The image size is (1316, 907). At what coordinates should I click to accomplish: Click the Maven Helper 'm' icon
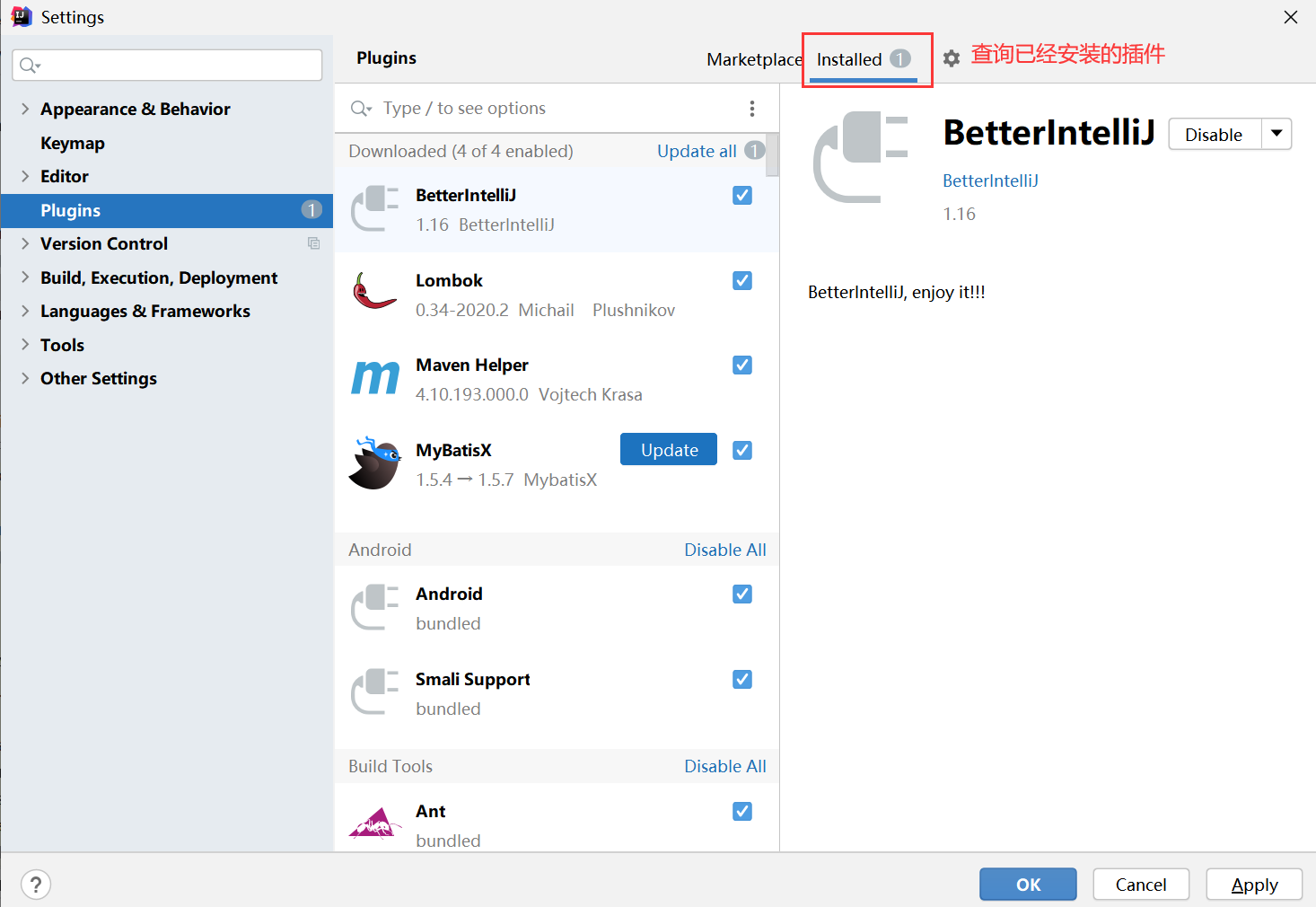click(x=375, y=378)
